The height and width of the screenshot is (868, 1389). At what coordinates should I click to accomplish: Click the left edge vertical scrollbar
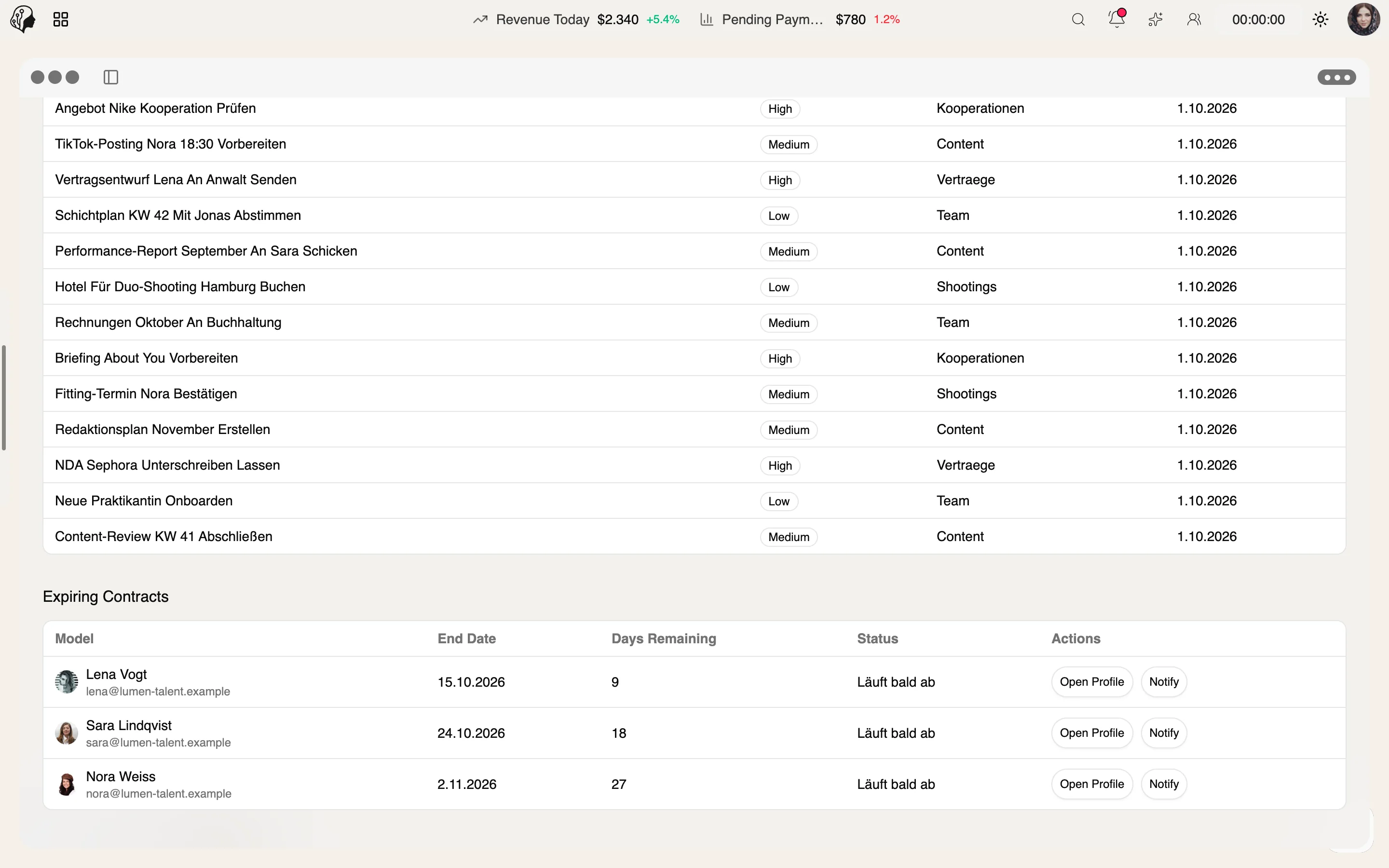pyautogui.click(x=4, y=397)
